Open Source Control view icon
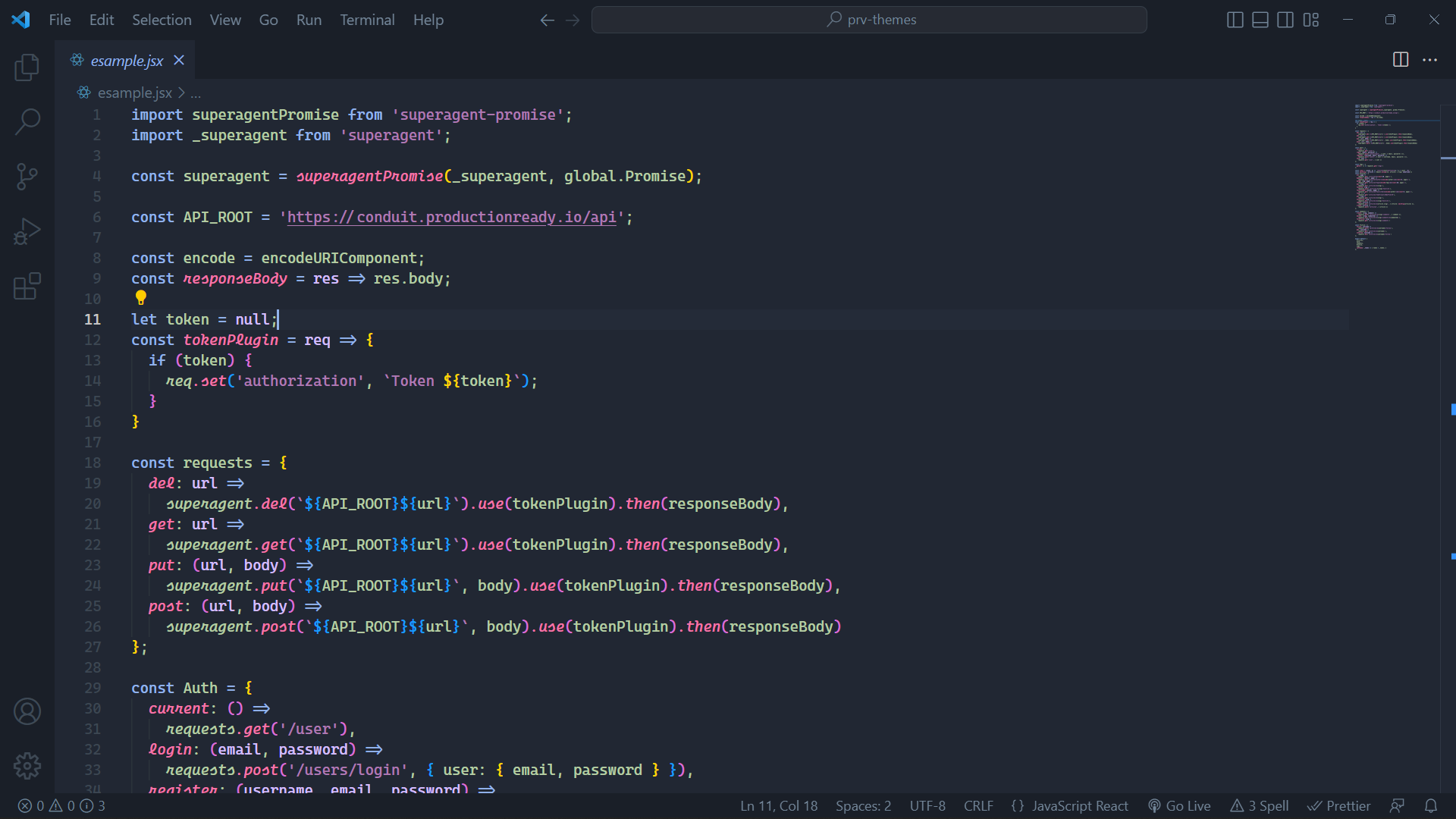This screenshot has width=1456, height=819. [27, 177]
